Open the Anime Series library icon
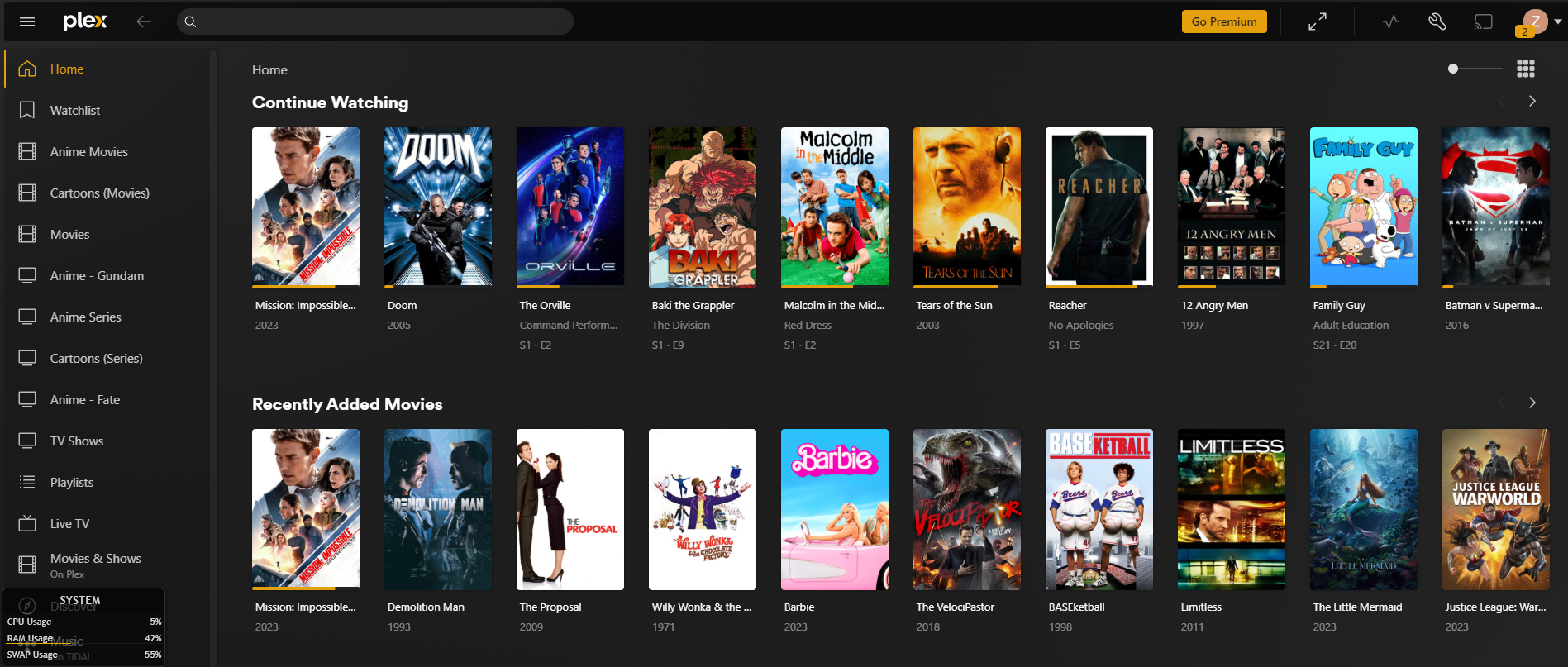The image size is (1568, 667). click(27, 317)
